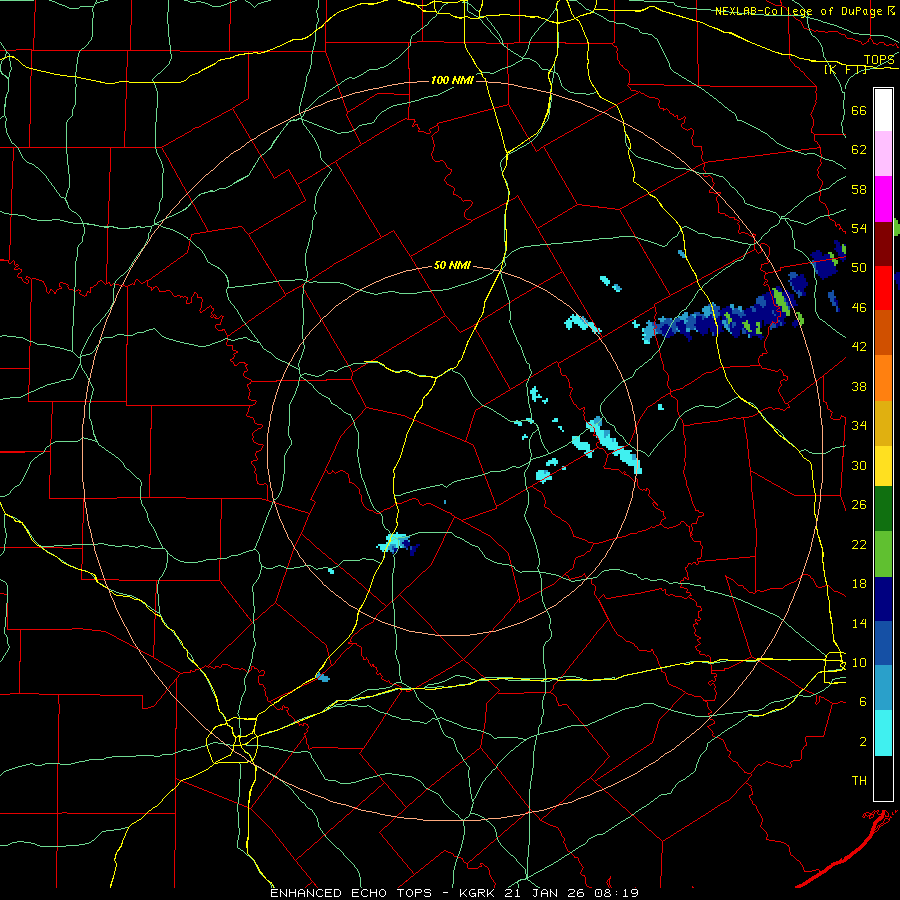This screenshot has height=900, width=900.
Task: Click the legend value "62"
Action: [859, 149]
